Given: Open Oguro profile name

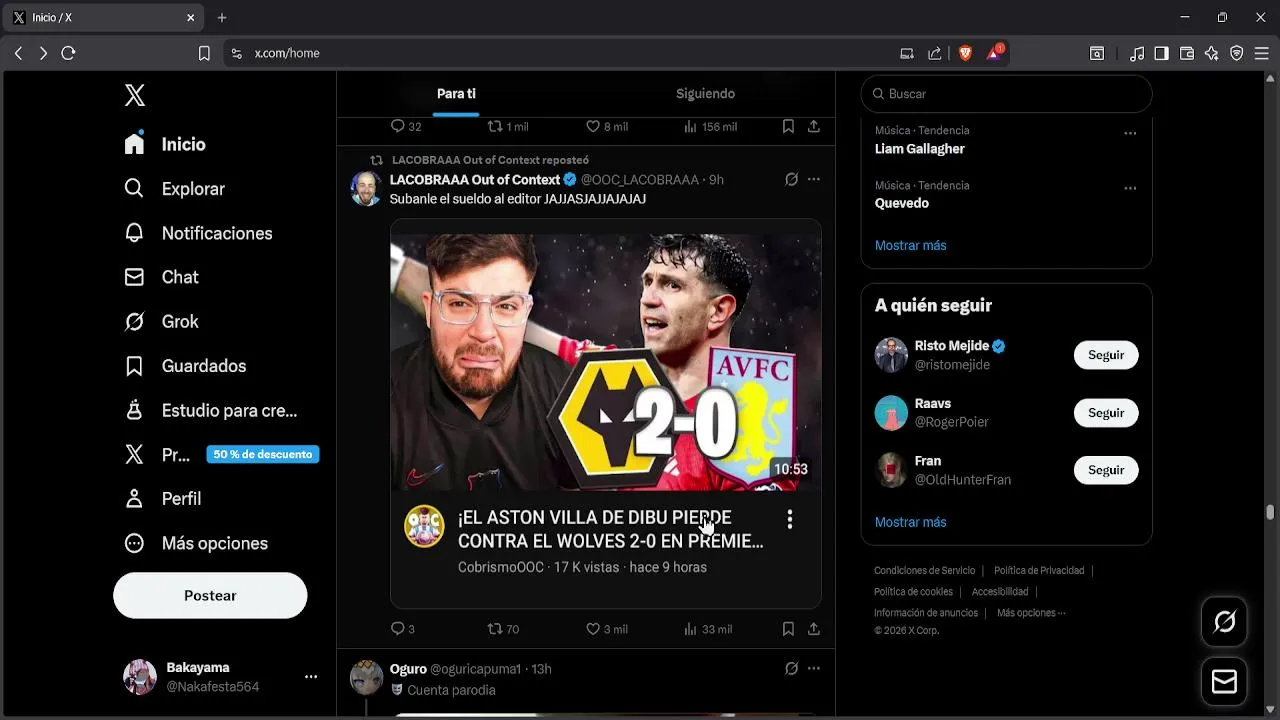Looking at the screenshot, I should tap(408, 669).
